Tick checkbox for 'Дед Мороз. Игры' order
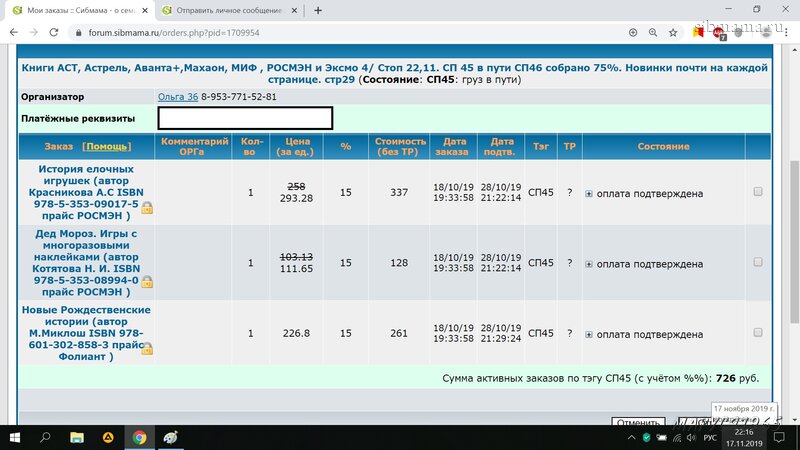The width and height of the screenshot is (800, 450). point(758,262)
